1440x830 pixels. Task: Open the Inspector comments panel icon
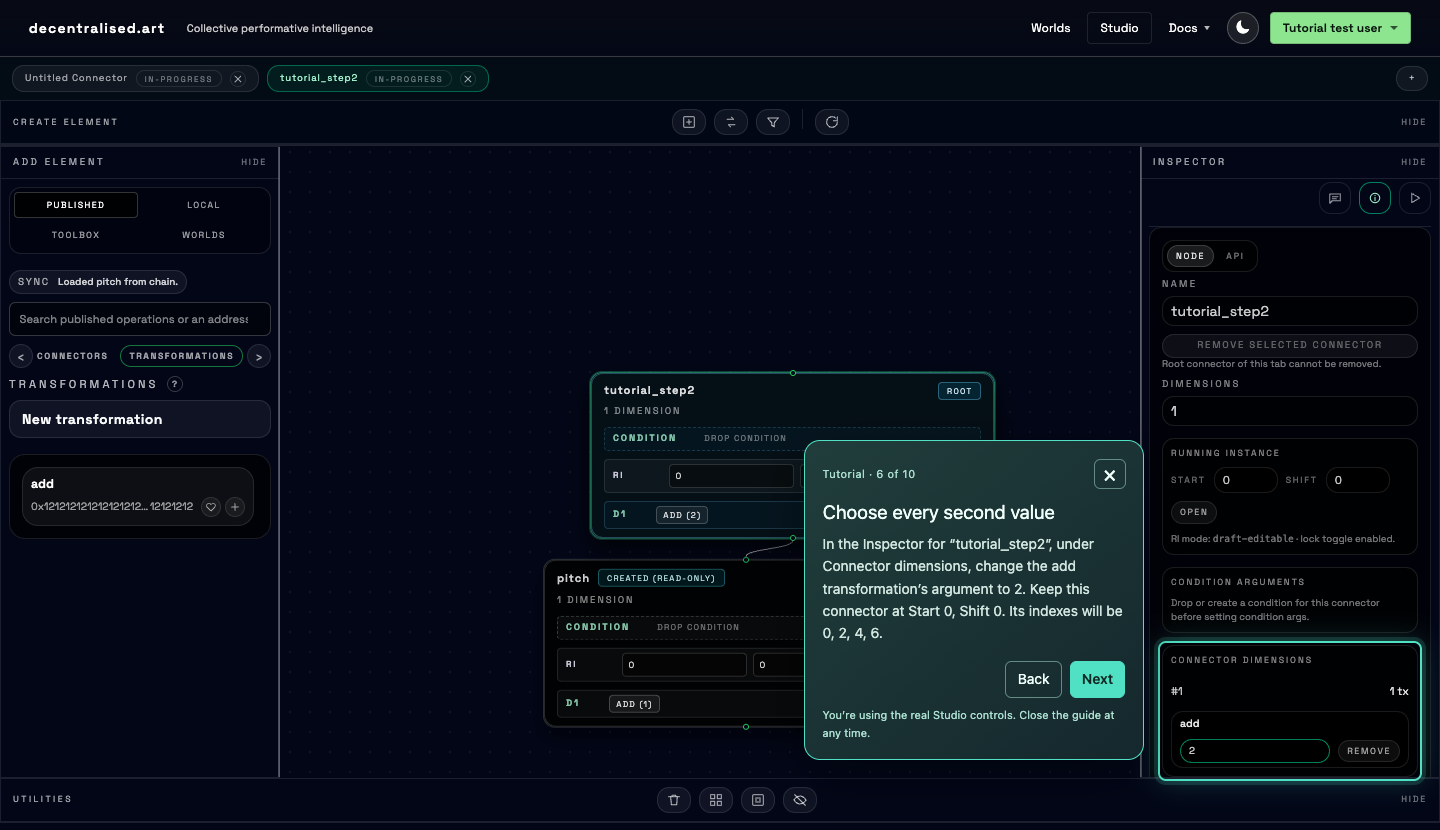click(1335, 198)
